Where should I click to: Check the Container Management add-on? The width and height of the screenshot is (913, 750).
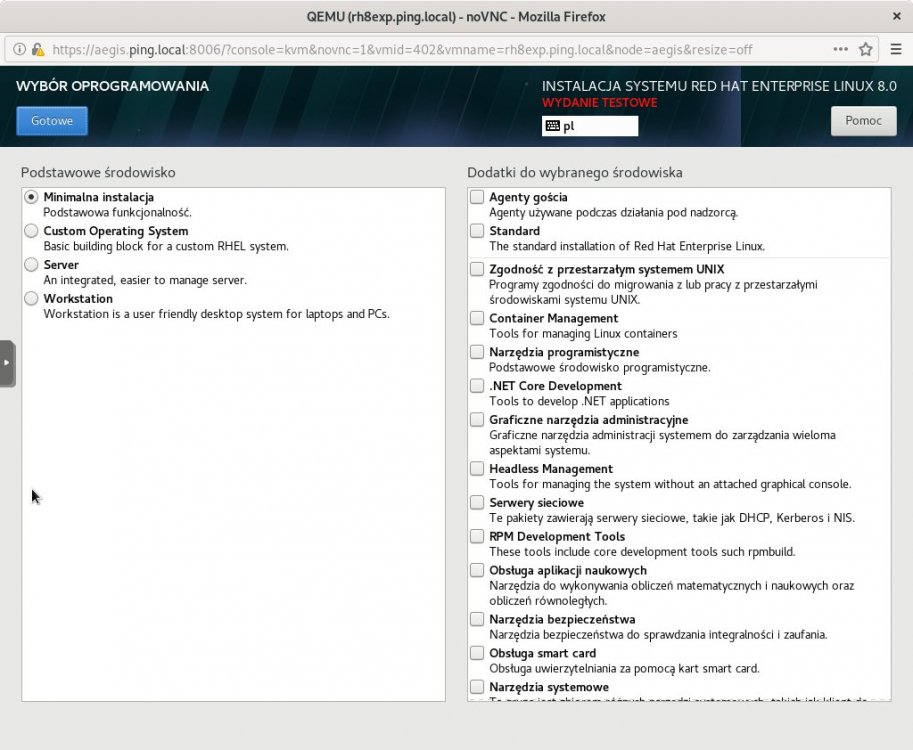[x=477, y=318]
